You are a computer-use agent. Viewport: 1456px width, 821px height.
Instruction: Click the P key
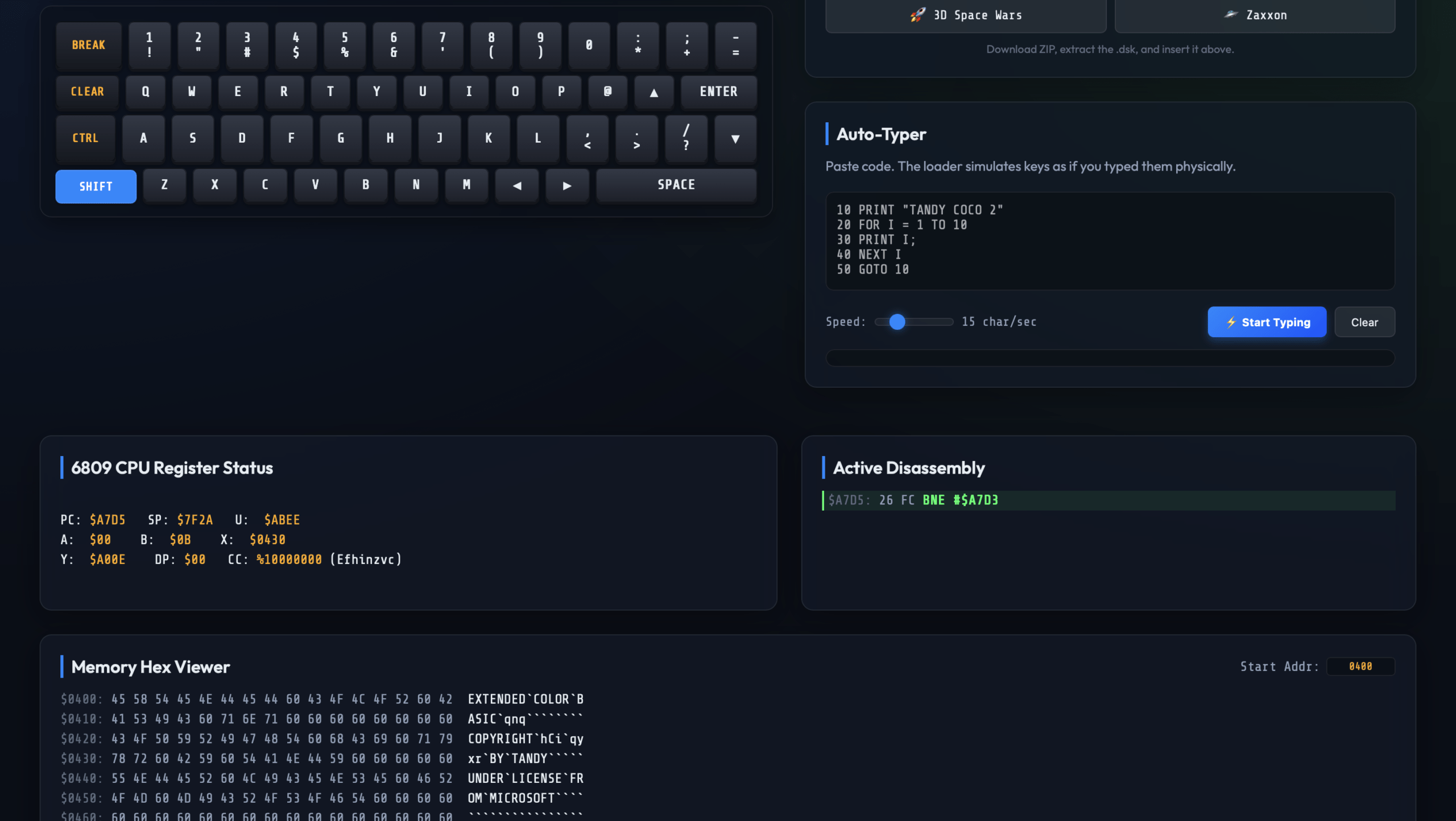(561, 92)
